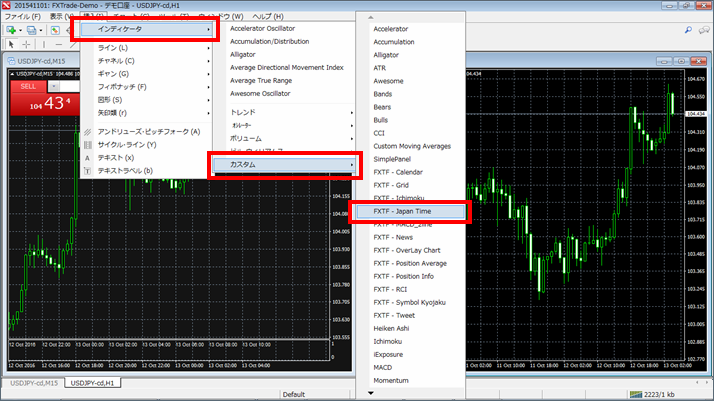Viewport: 714px width, 401px height.
Task: Click the new order plus icon in toolbar
Action: (11, 30)
